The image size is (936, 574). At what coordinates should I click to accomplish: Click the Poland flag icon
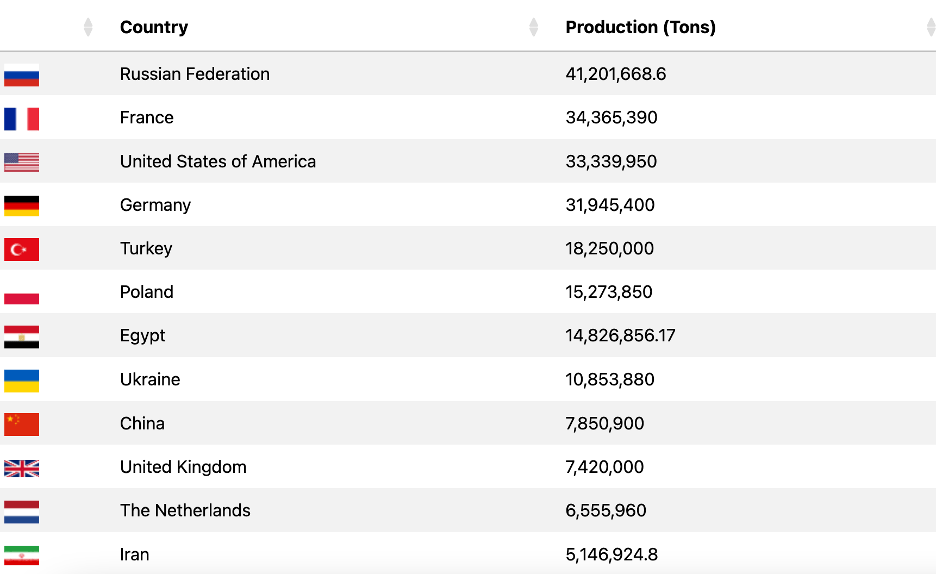click(21, 293)
